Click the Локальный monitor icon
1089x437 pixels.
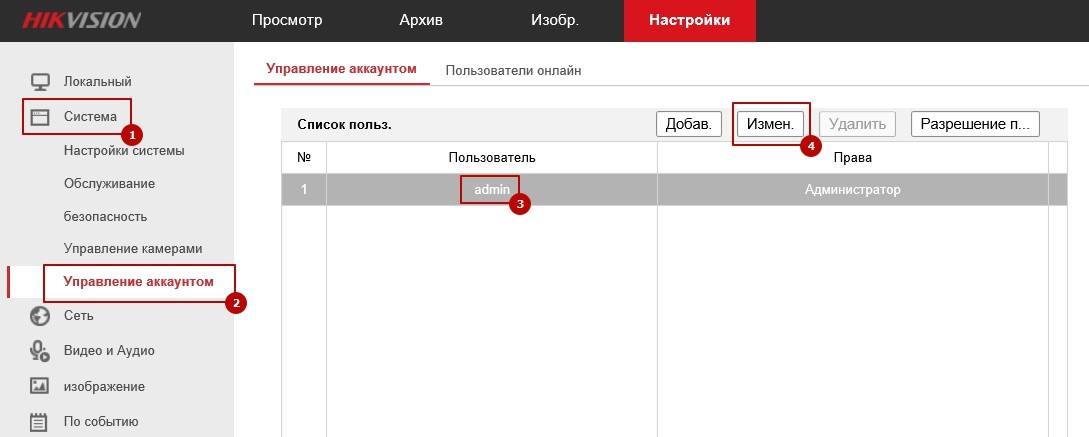pyautogui.click(x=40, y=81)
